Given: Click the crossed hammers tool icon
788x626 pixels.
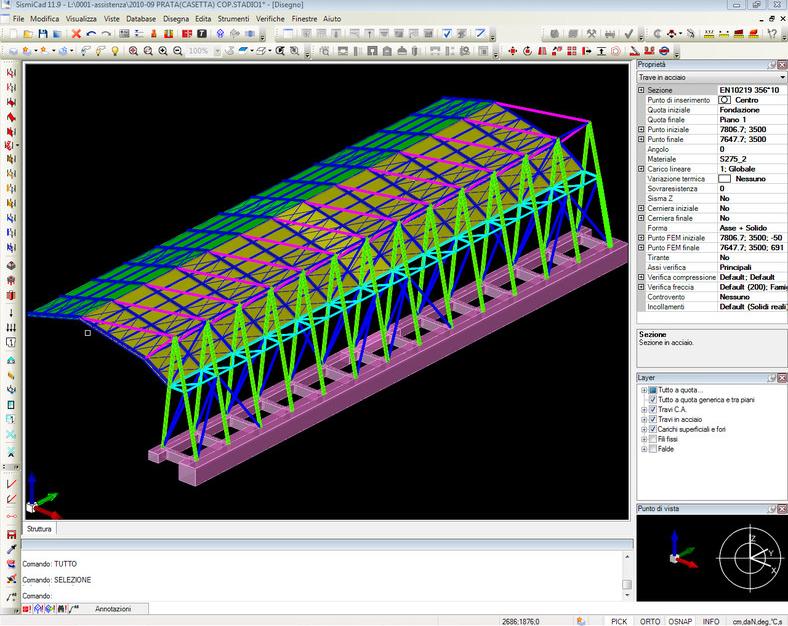Looking at the screenshot, I should (x=592, y=34).
